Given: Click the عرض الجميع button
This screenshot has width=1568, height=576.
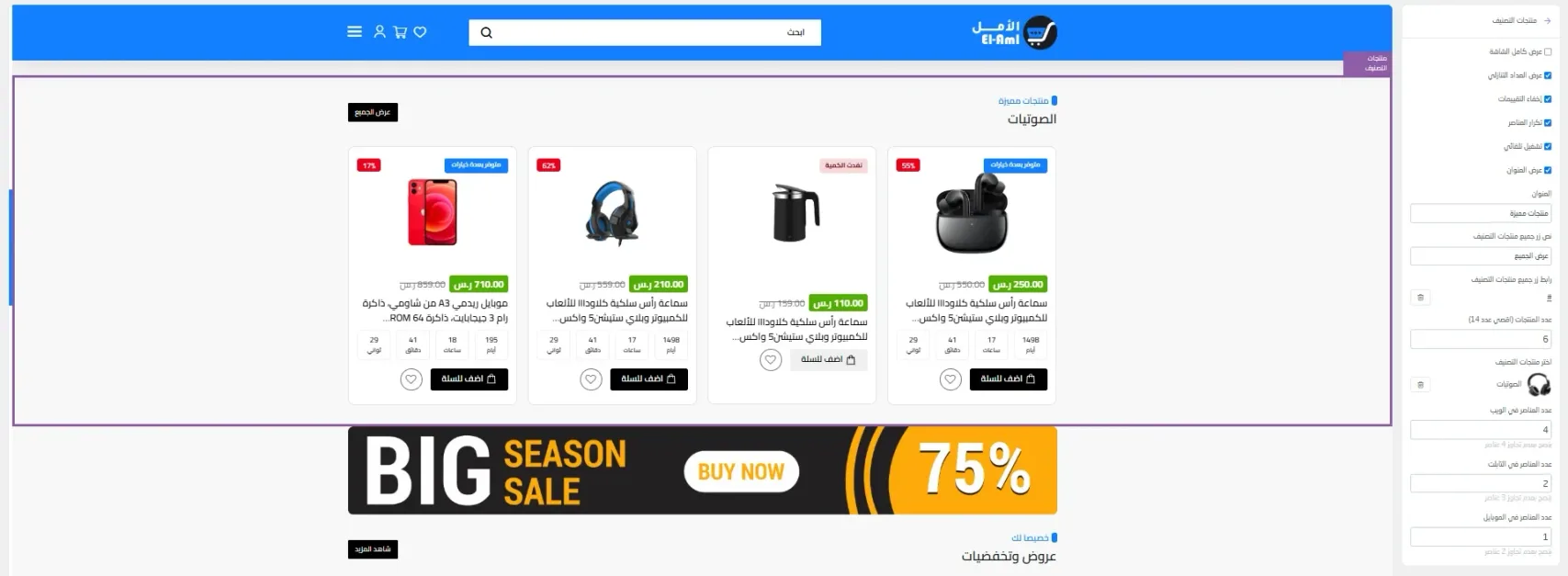Looking at the screenshot, I should pyautogui.click(x=373, y=113).
